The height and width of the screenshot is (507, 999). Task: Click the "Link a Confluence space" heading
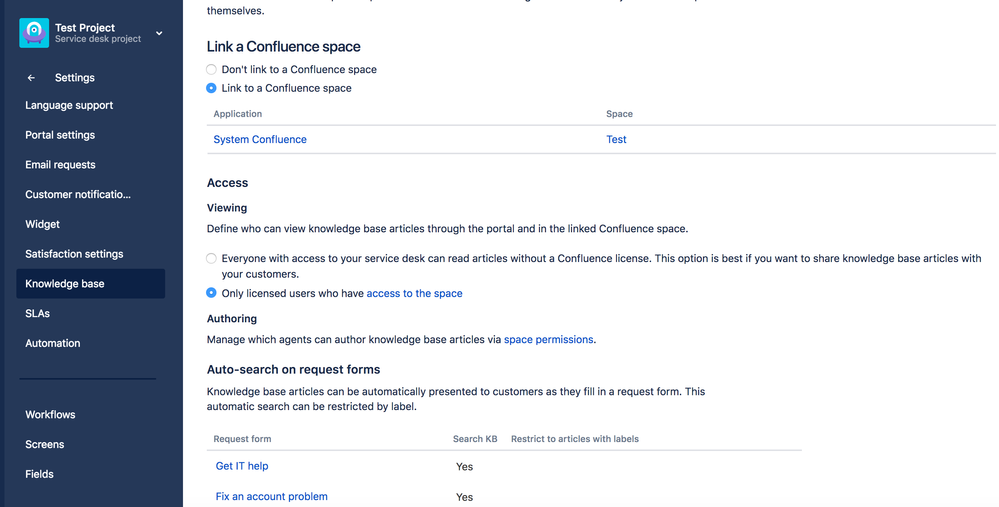pyautogui.click(x=284, y=46)
